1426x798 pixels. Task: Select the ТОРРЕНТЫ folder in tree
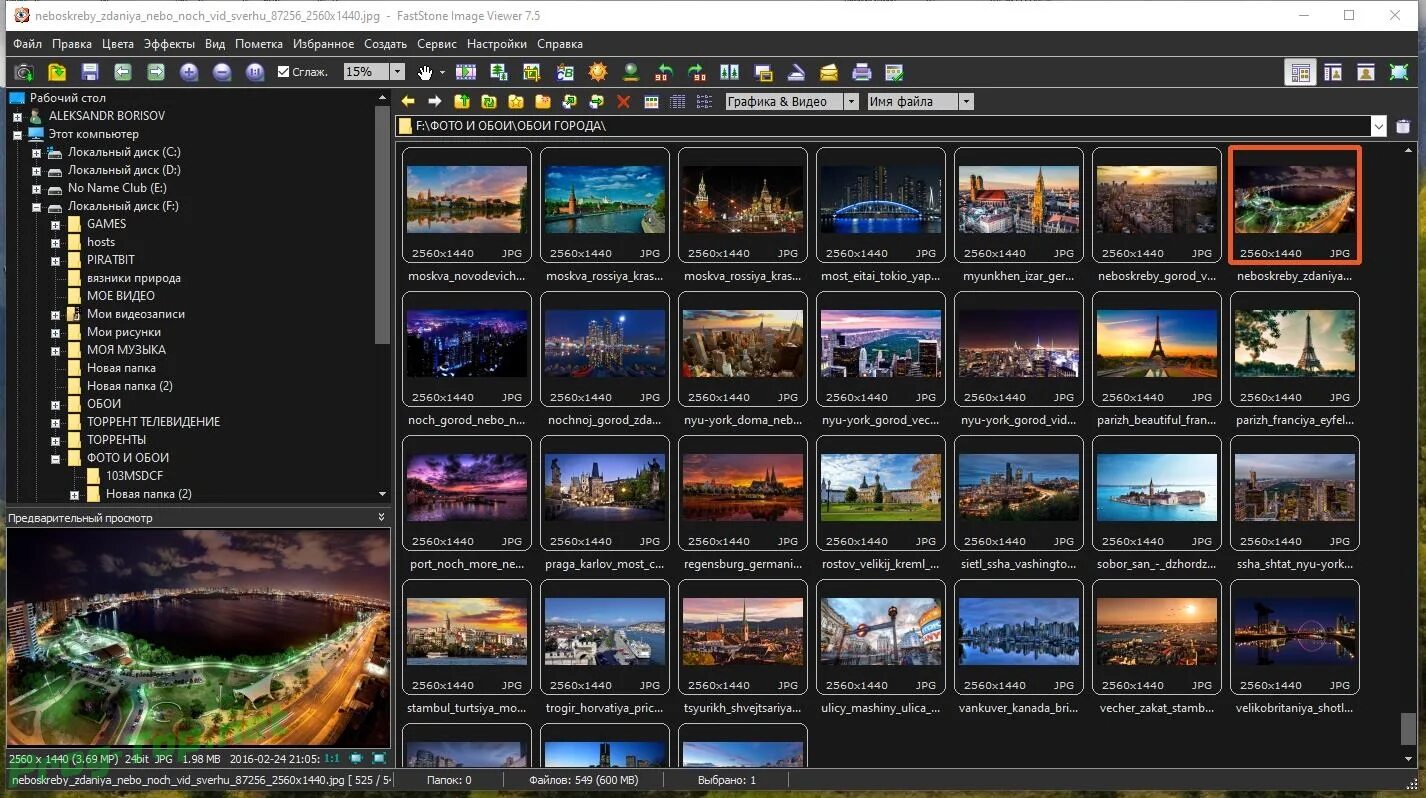click(116, 440)
